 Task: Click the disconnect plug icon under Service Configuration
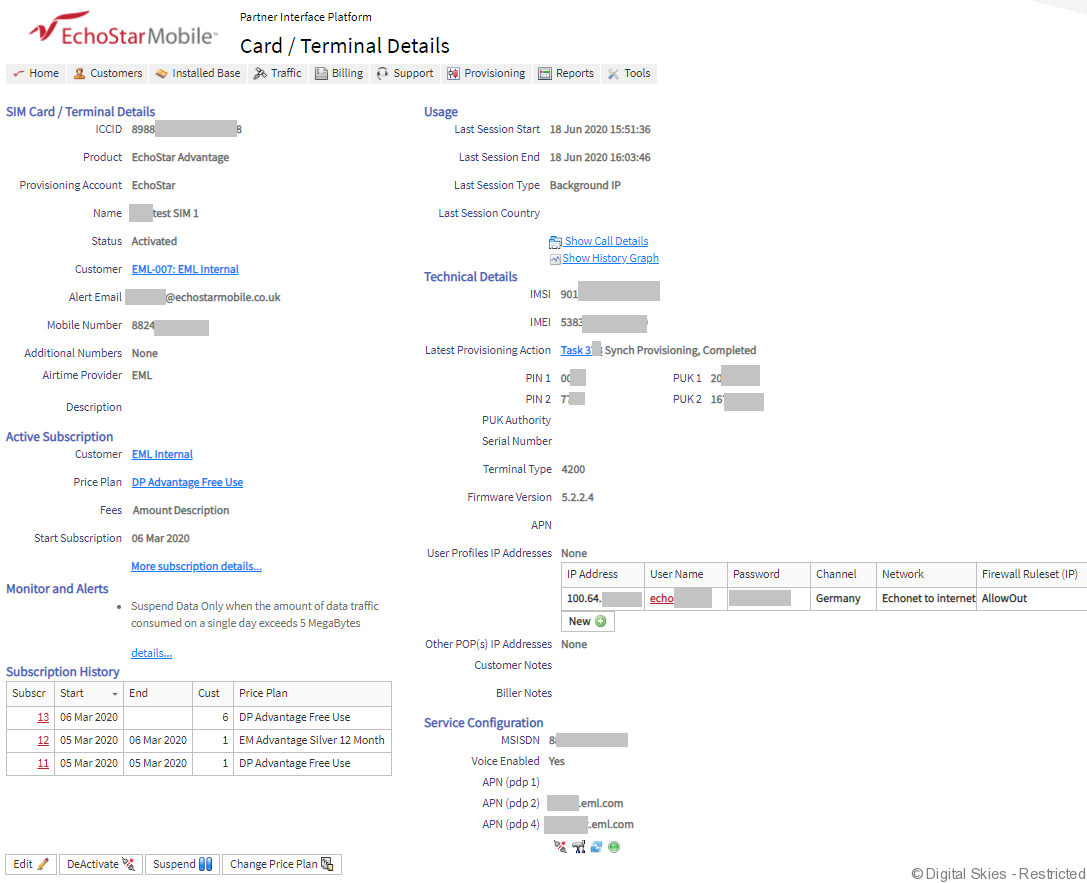pos(560,847)
